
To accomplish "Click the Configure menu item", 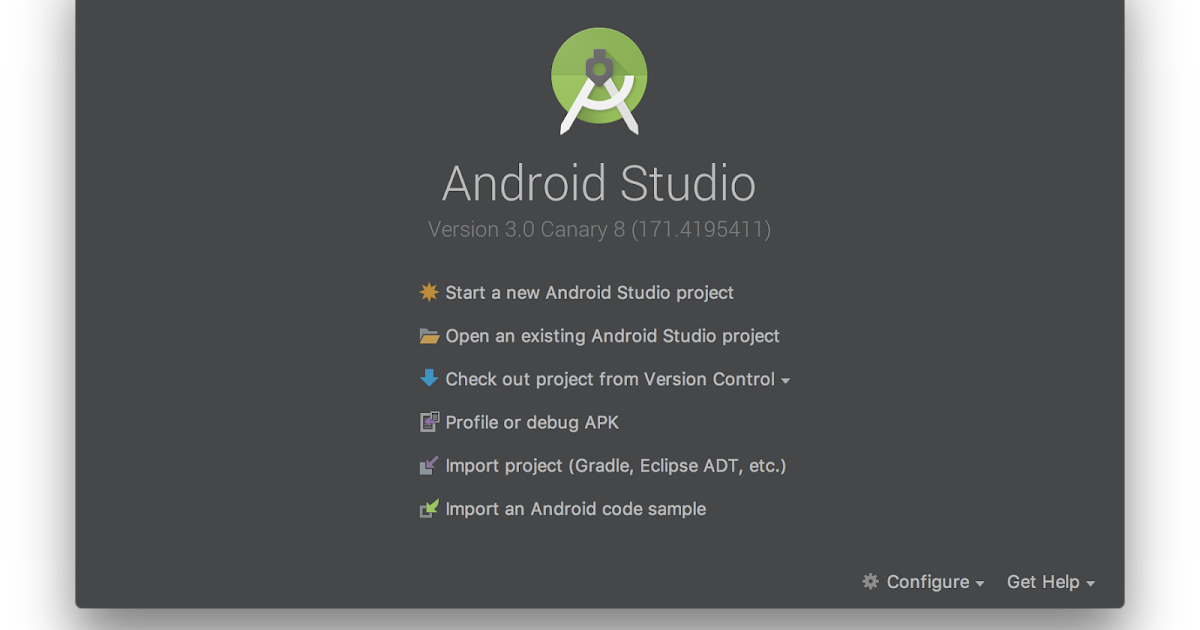I will pos(927,581).
